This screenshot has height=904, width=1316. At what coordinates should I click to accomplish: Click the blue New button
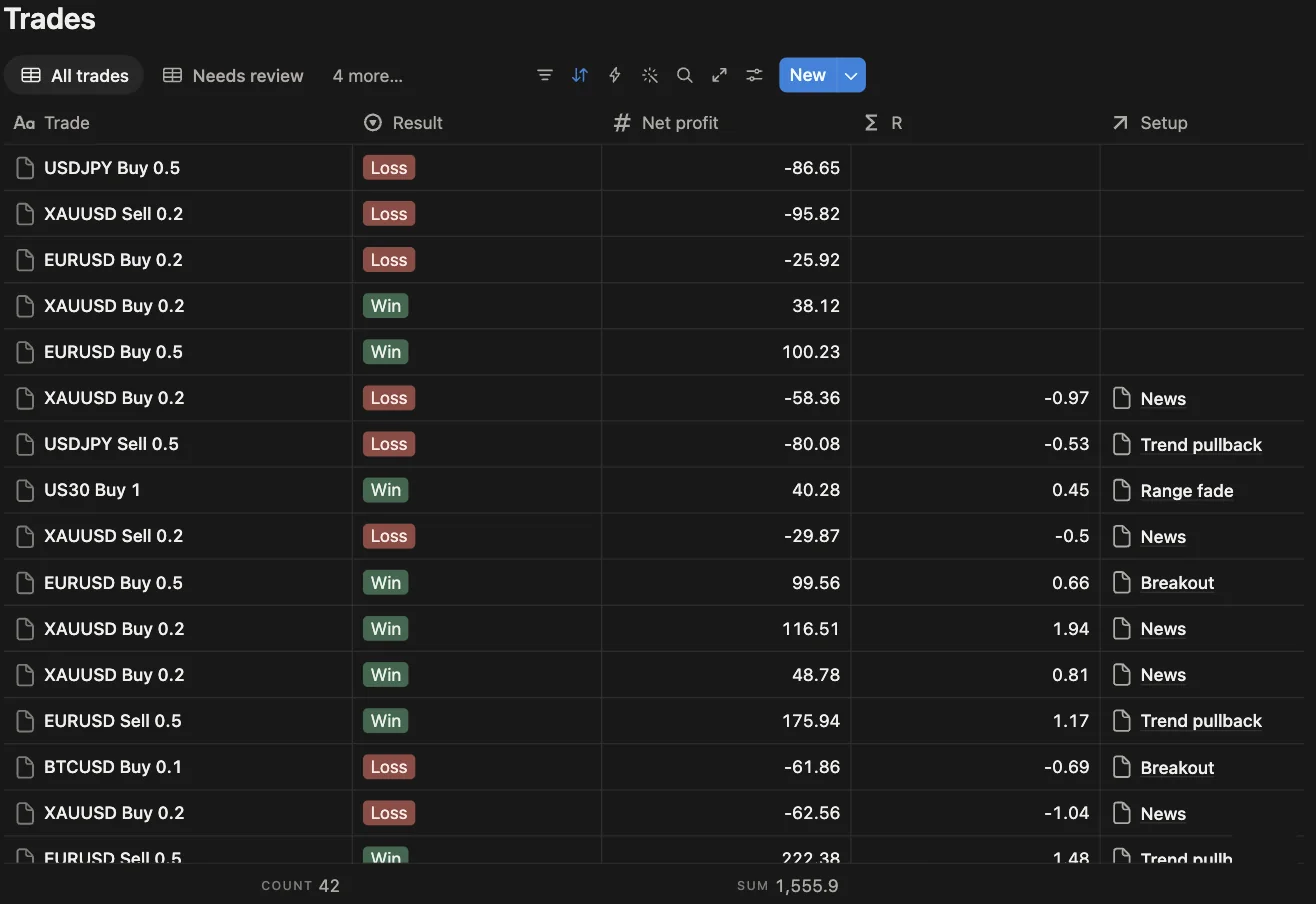point(808,75)
